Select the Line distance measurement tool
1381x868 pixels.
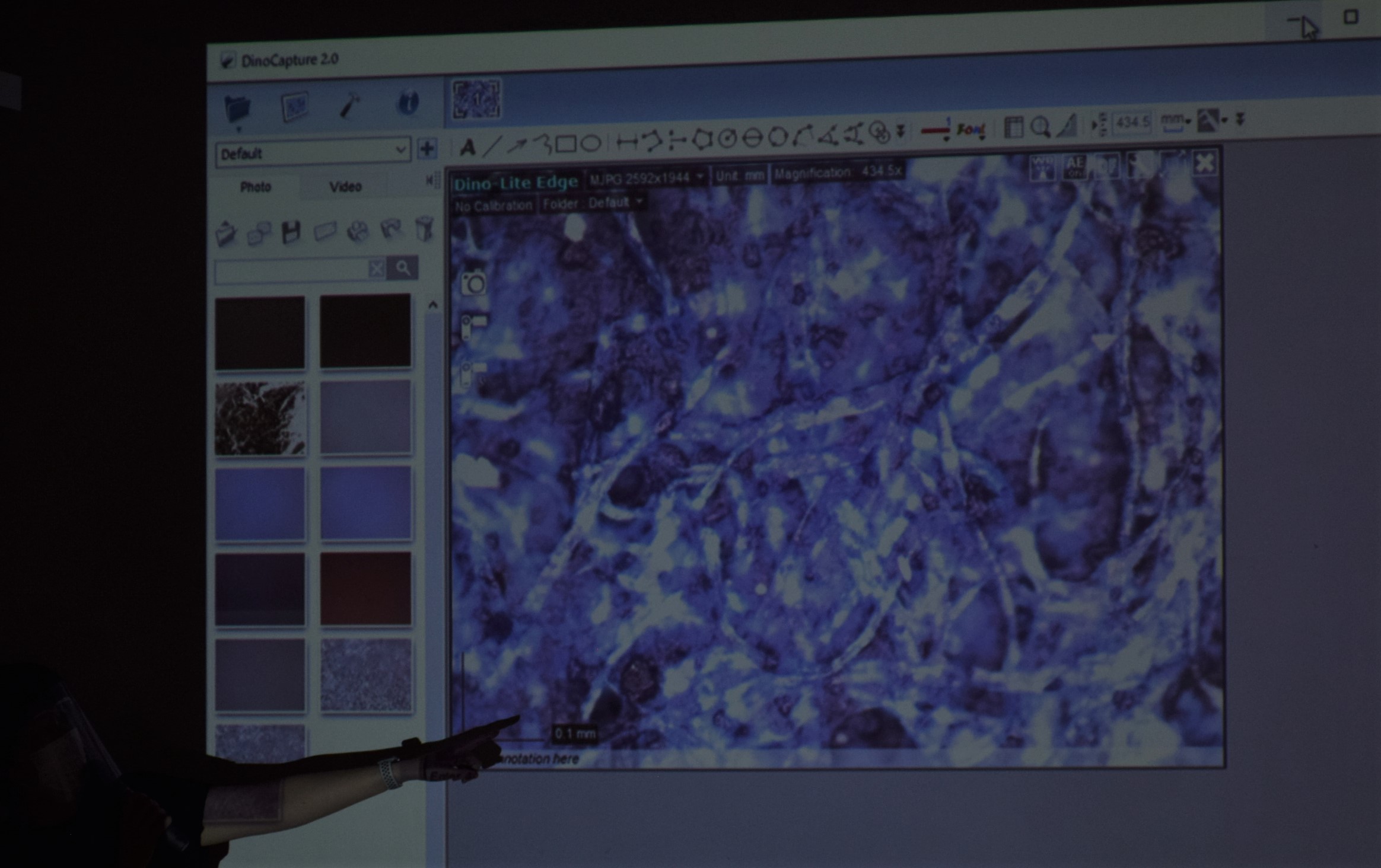coord(626,142)
